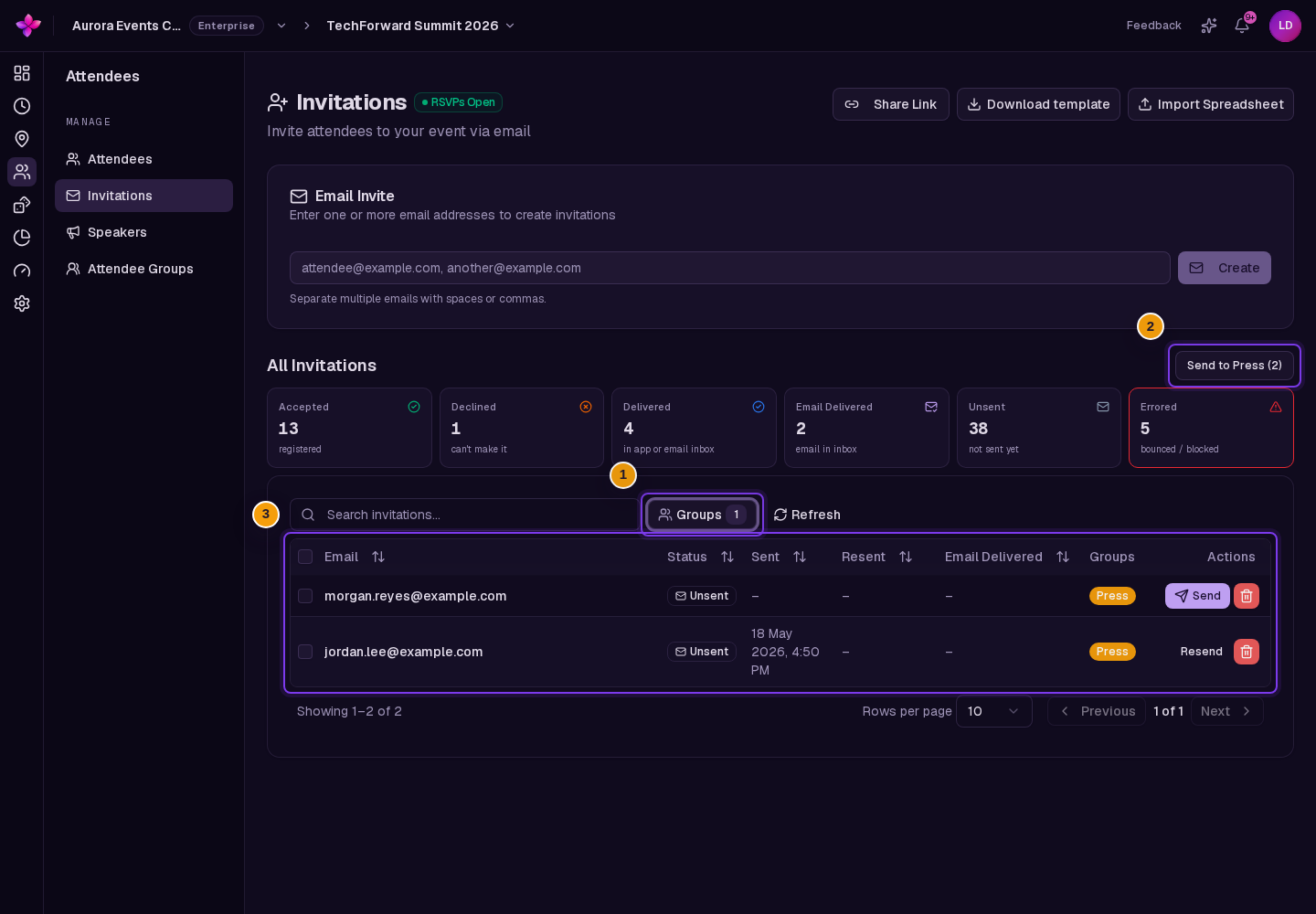This screenshot has width=1316, height=914.
Task: Open the clock schedule icon in sidebar
Action: (x=22, y=106)
